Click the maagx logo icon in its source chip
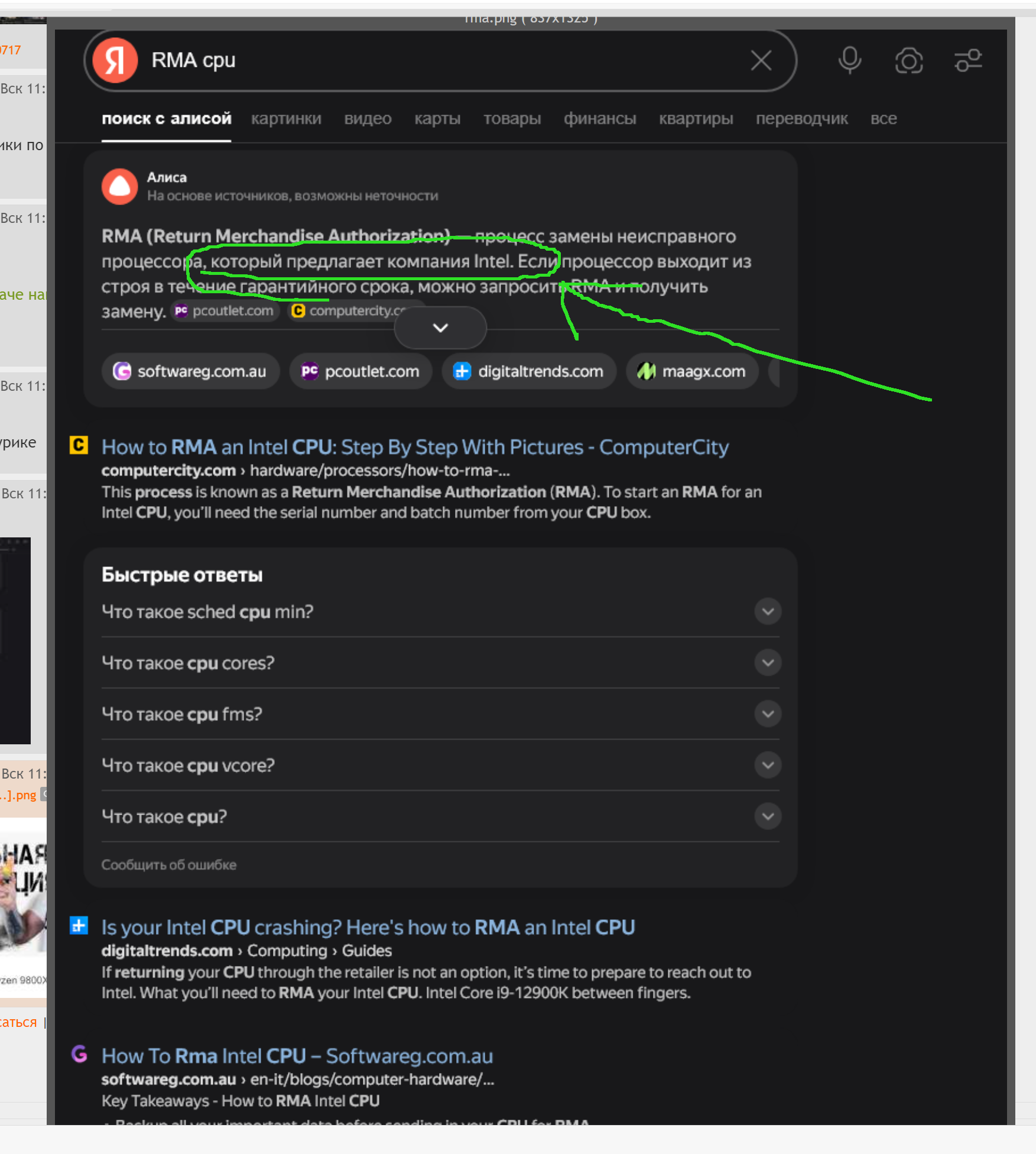 pos(647,371)
